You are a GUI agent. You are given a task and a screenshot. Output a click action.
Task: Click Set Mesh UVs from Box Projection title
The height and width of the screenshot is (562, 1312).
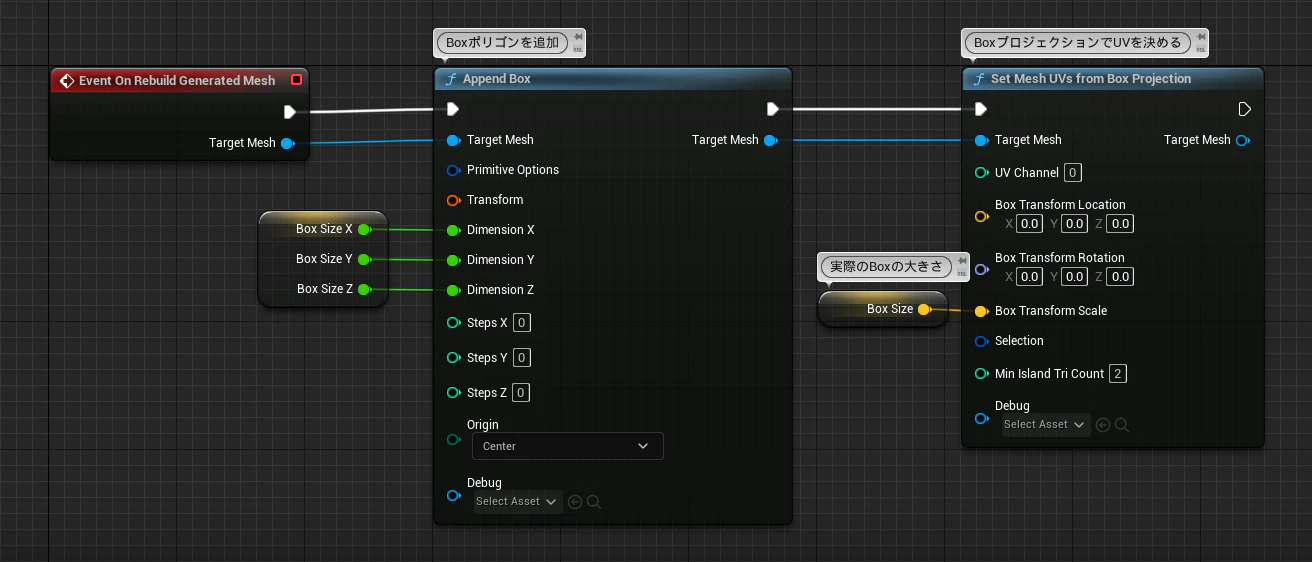click(1091, 79)
